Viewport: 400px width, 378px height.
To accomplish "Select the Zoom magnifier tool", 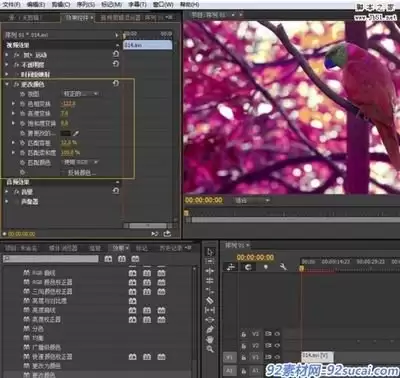I will pyautogui.click(x=210, y=349).
